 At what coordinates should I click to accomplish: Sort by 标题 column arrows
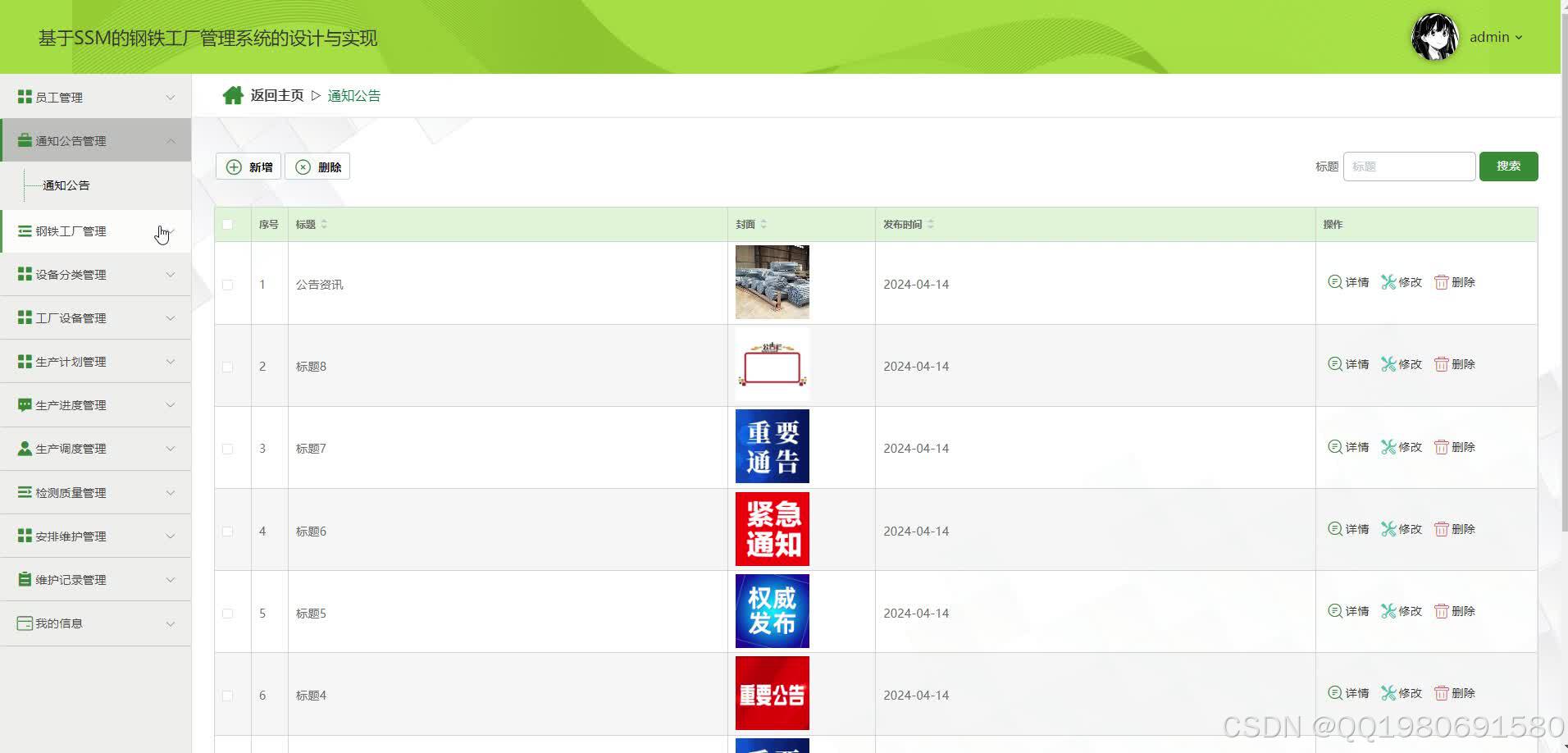point(324,224)
